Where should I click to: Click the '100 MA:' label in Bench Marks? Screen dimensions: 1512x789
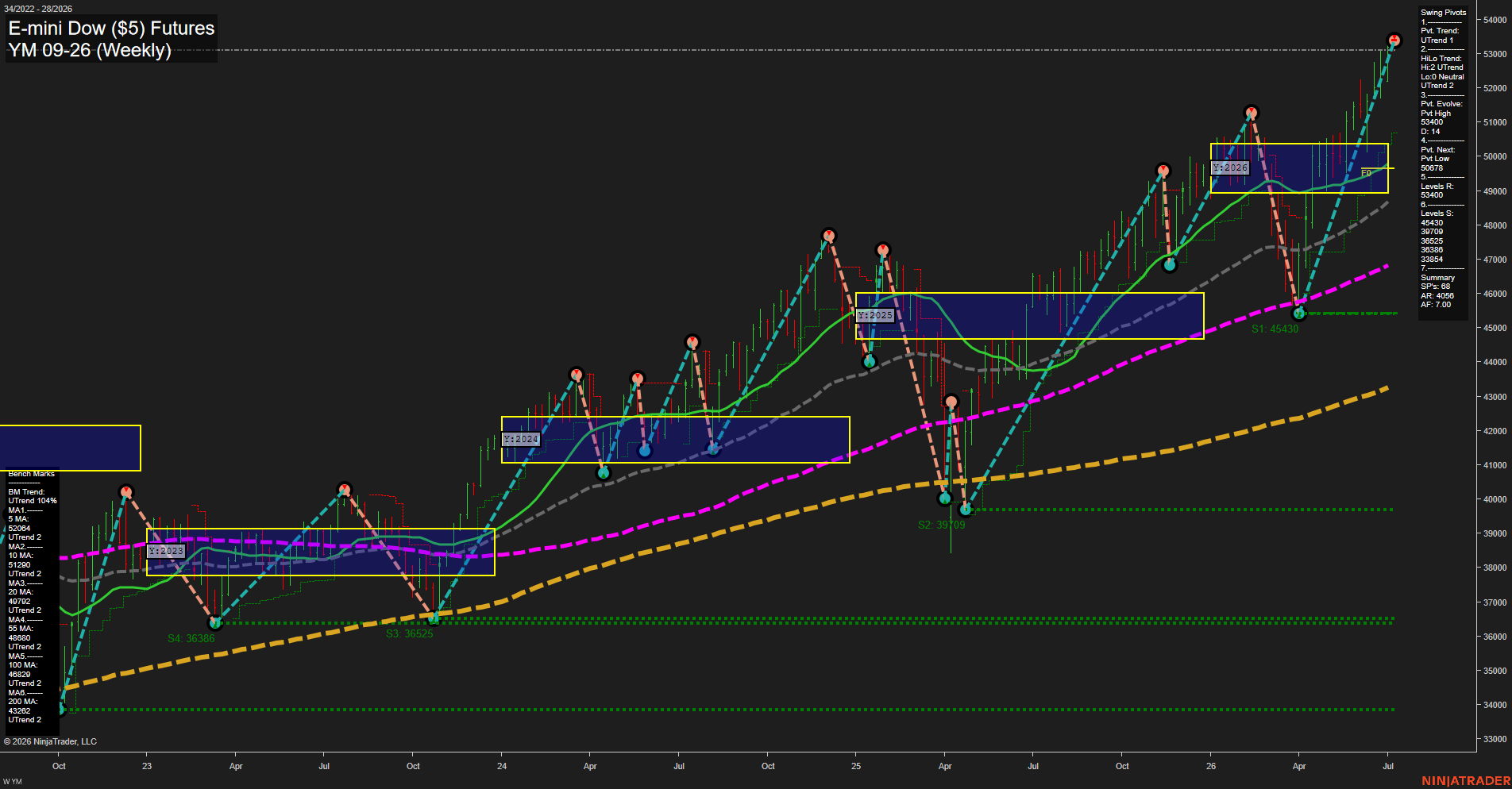[x=22, y=665]
